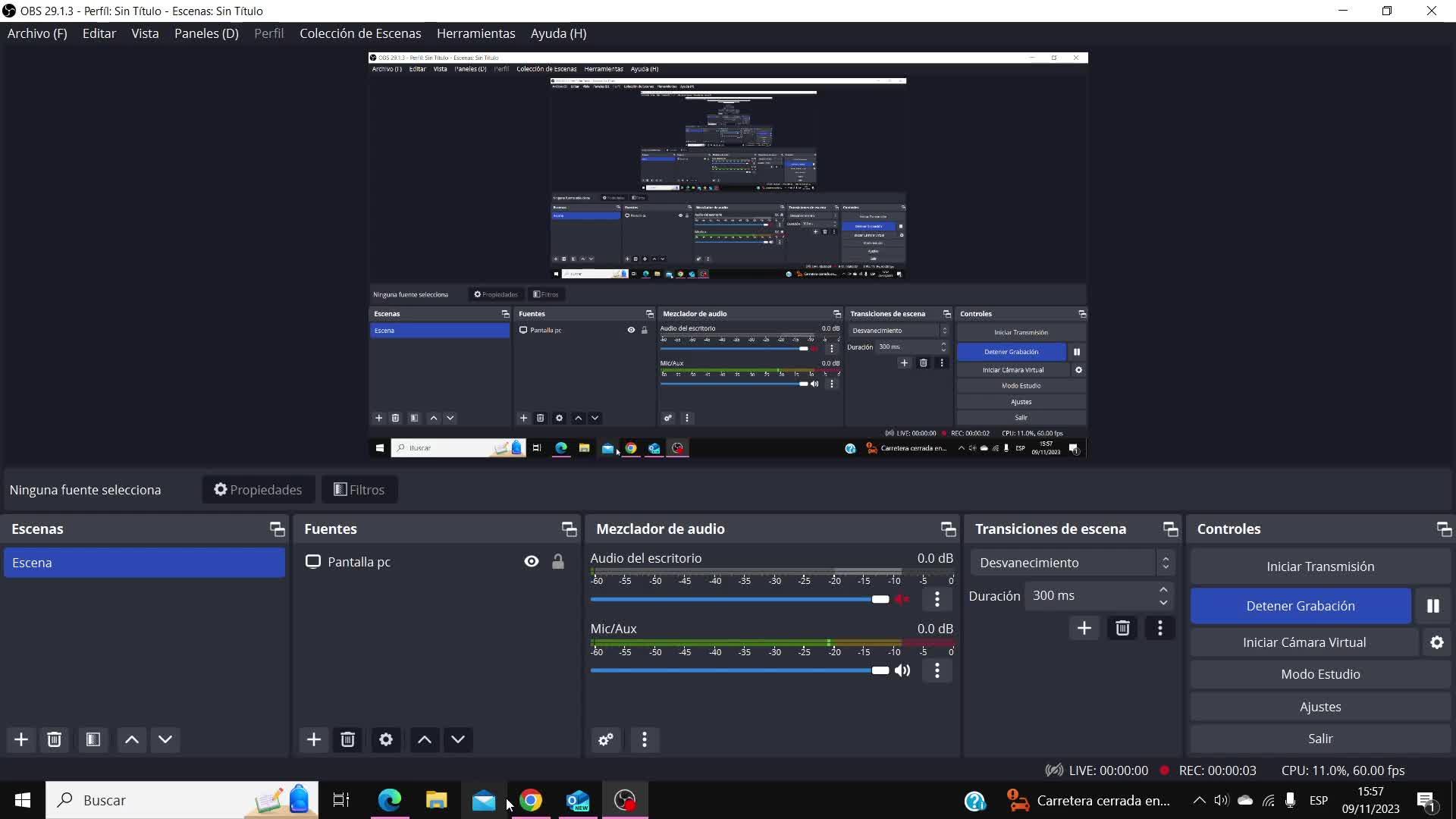Click Detener Grabación button
Image resolution: width=1456 pixels, height=819 pixels.
pos(1300,606)
